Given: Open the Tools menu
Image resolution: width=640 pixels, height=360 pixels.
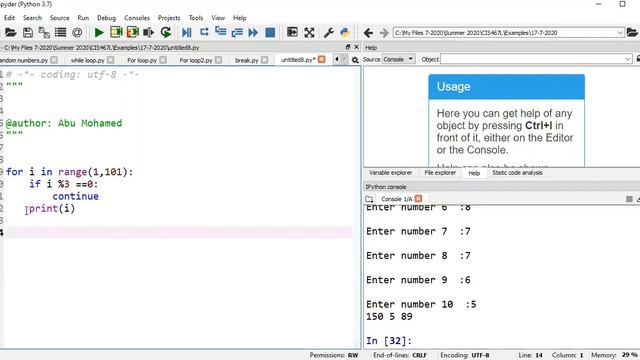Looking at the screenshot, I should coord(196,18).
